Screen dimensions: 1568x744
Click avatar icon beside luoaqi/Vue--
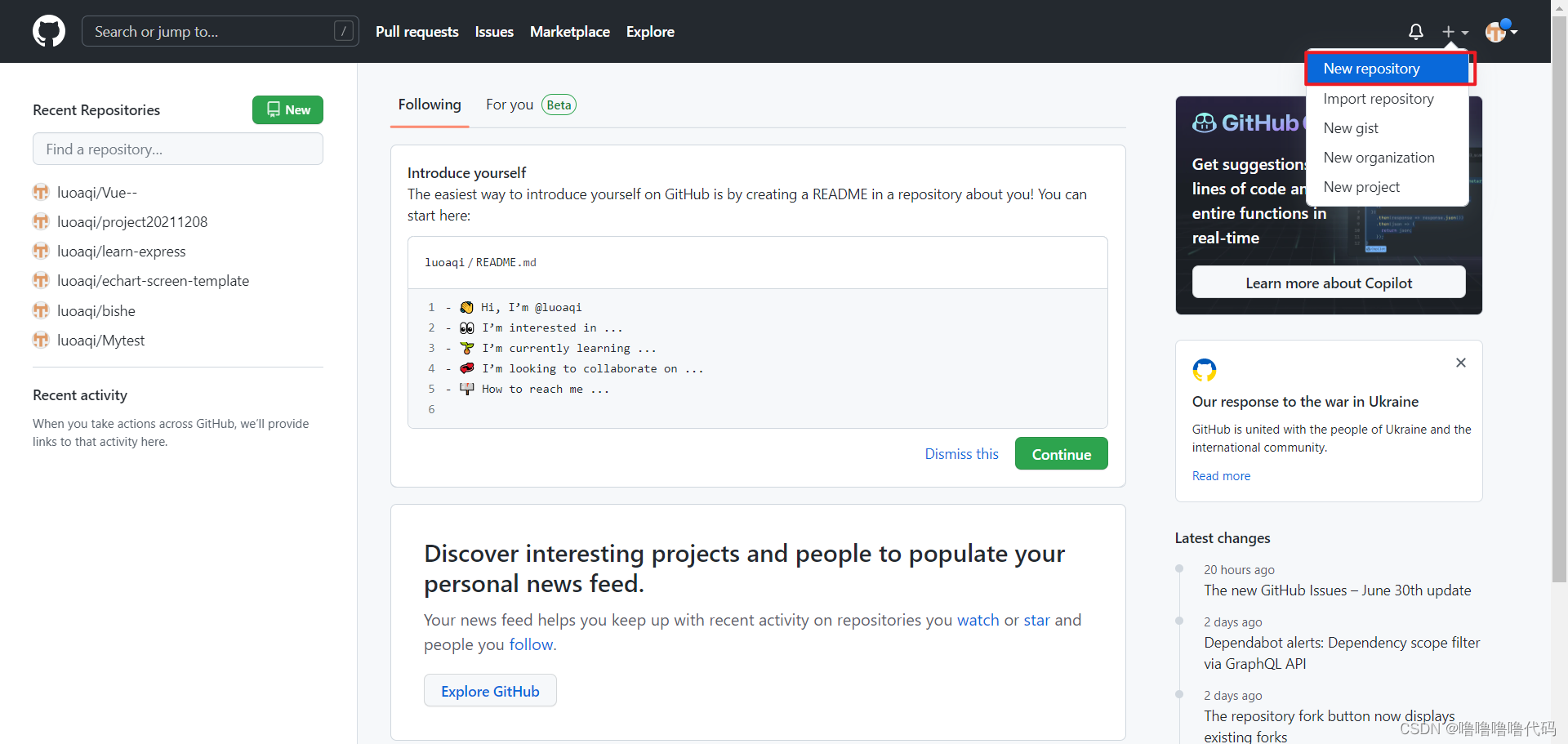41,192
